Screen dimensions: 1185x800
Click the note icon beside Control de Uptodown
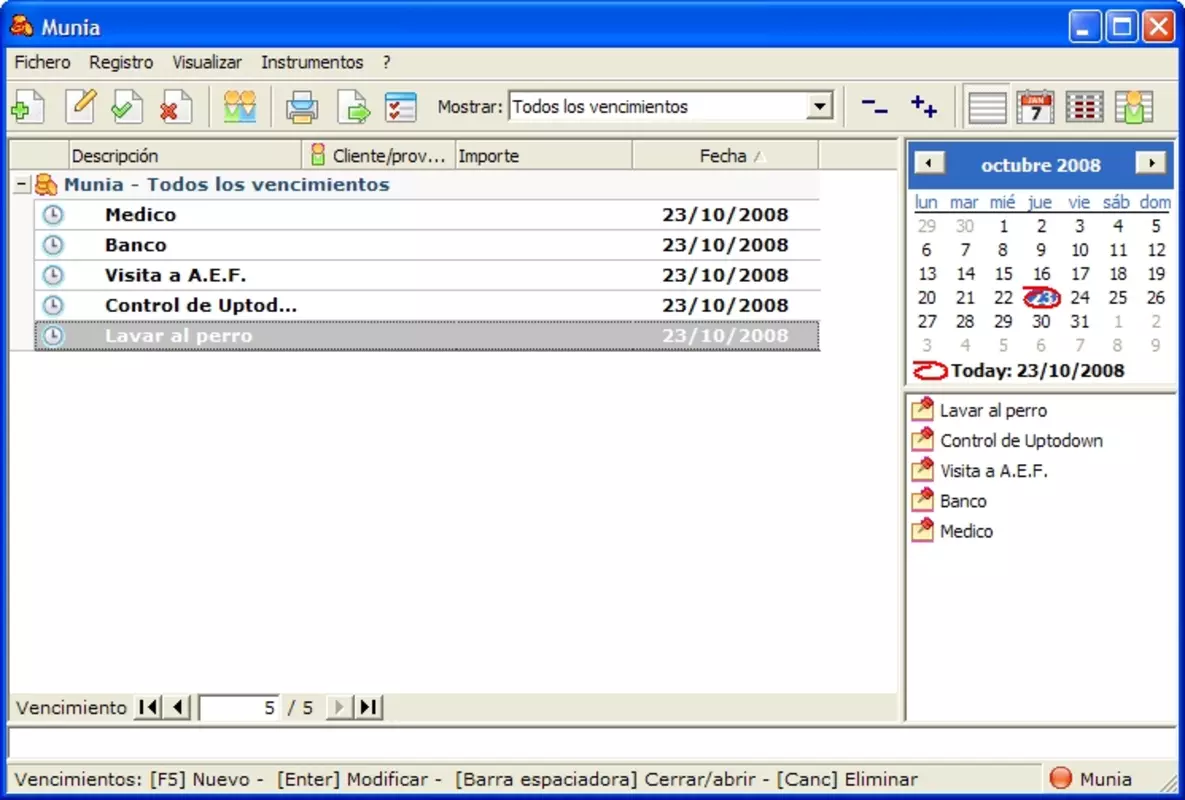pyautogui.click(x=922, y=440)
